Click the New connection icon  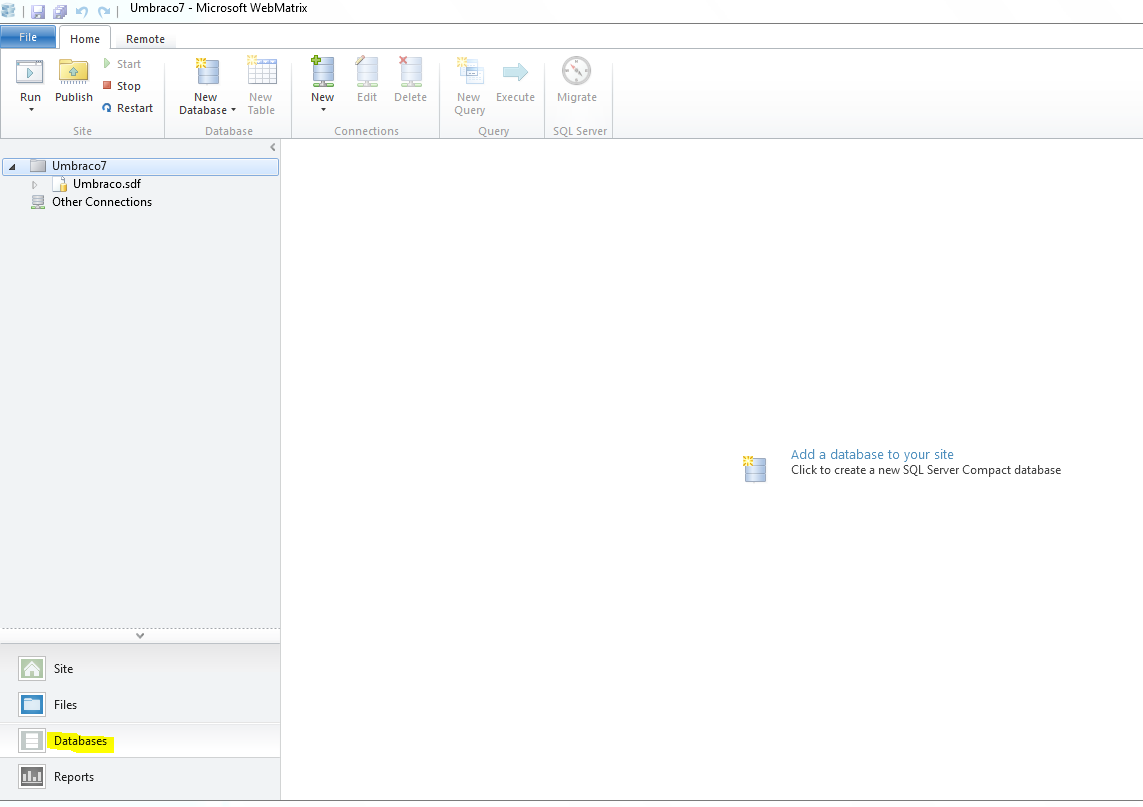point(322,71)
